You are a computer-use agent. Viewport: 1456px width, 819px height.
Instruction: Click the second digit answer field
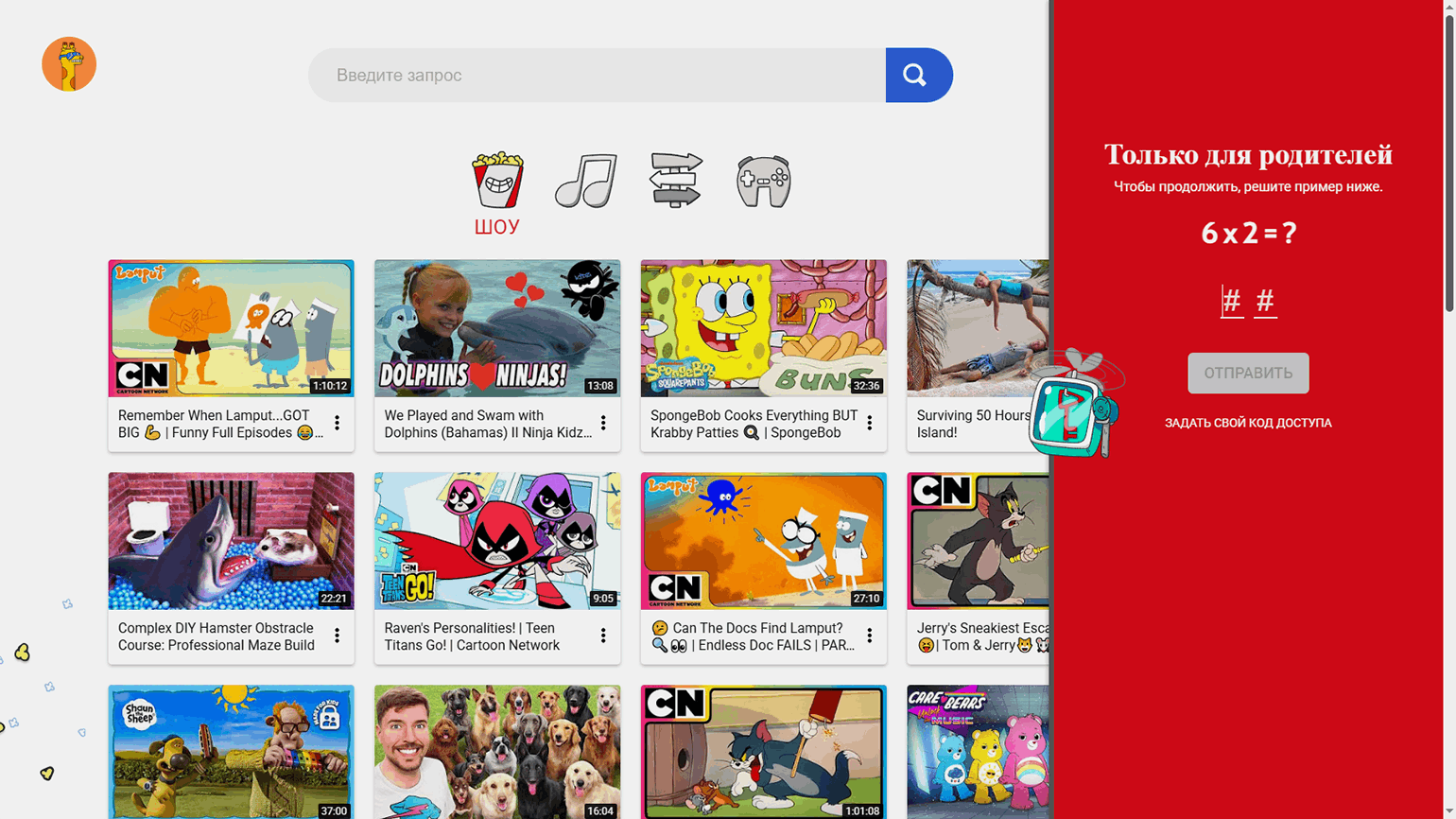click(1265, 302)
